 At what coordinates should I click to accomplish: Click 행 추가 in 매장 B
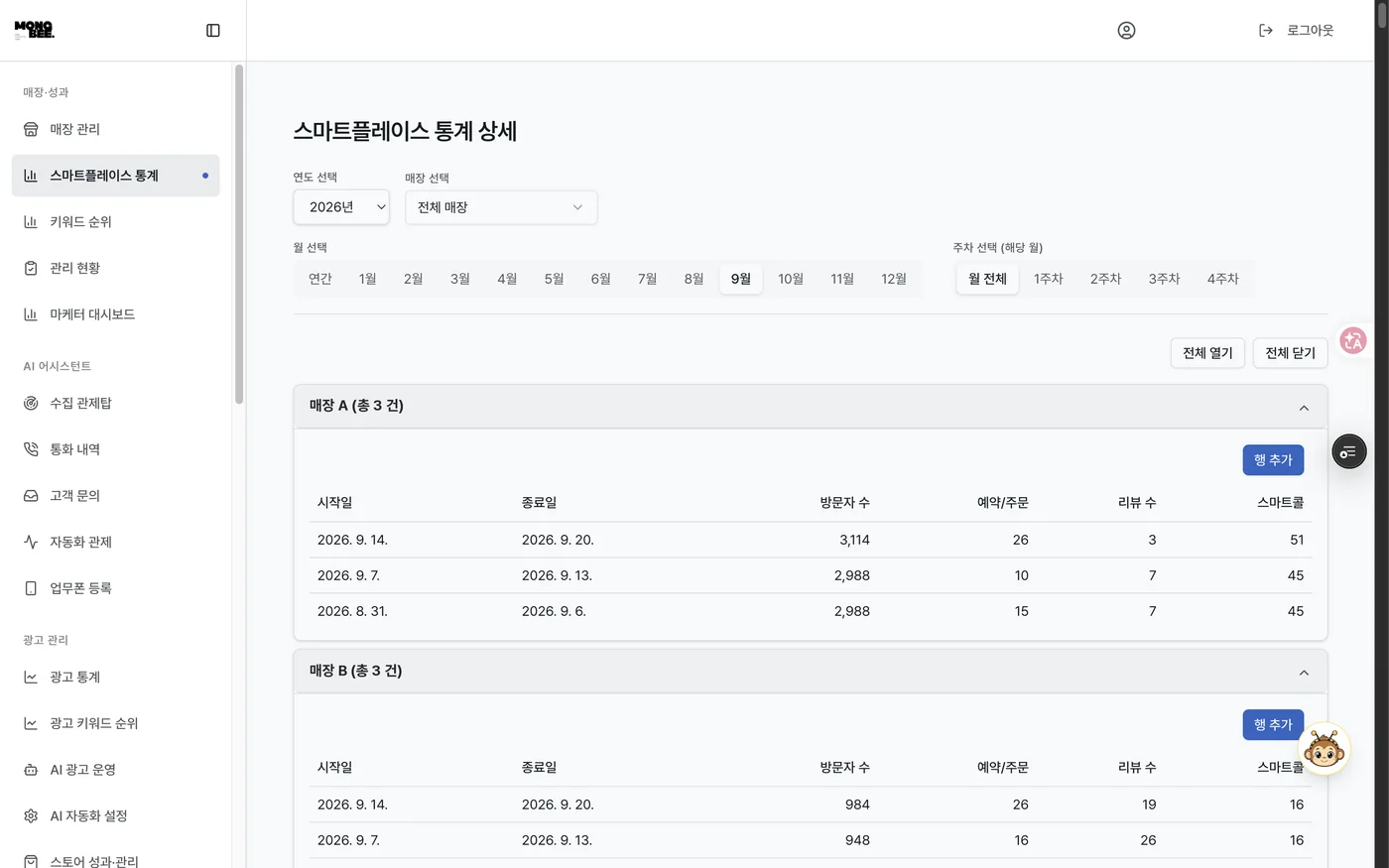pyautogui.click(x=1273, y=725)
